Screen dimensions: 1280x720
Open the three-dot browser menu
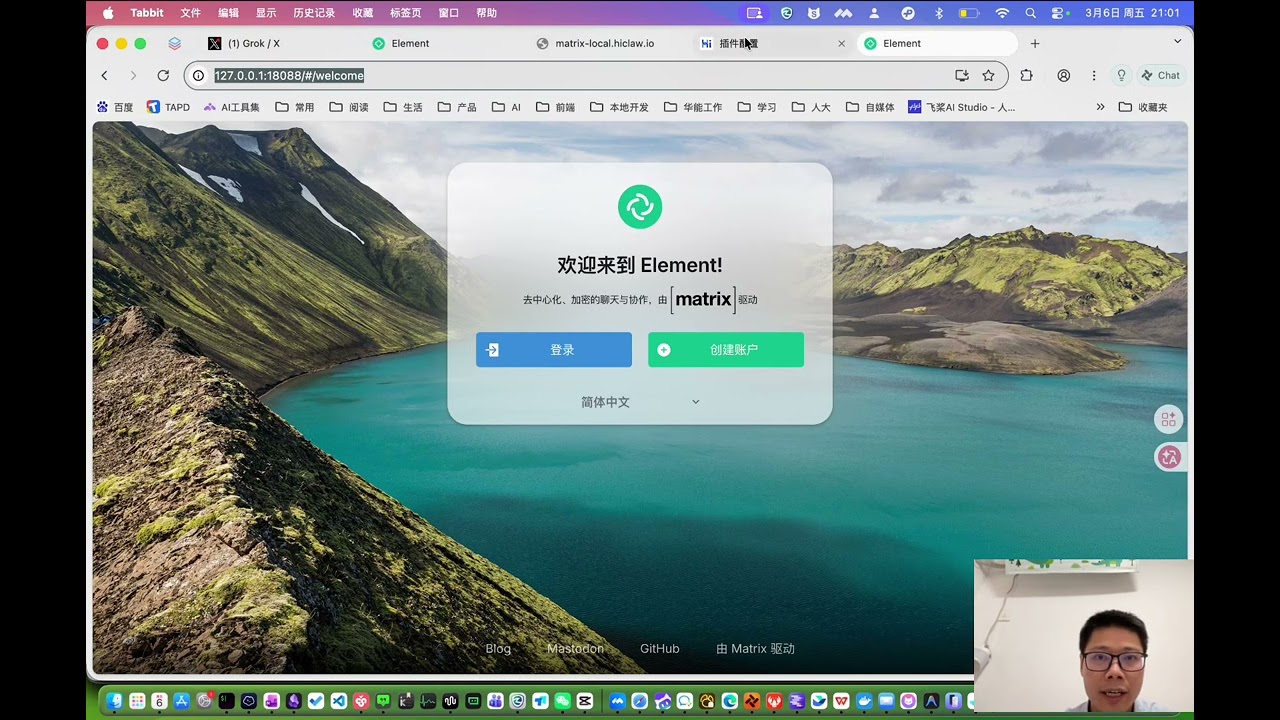1094,75
